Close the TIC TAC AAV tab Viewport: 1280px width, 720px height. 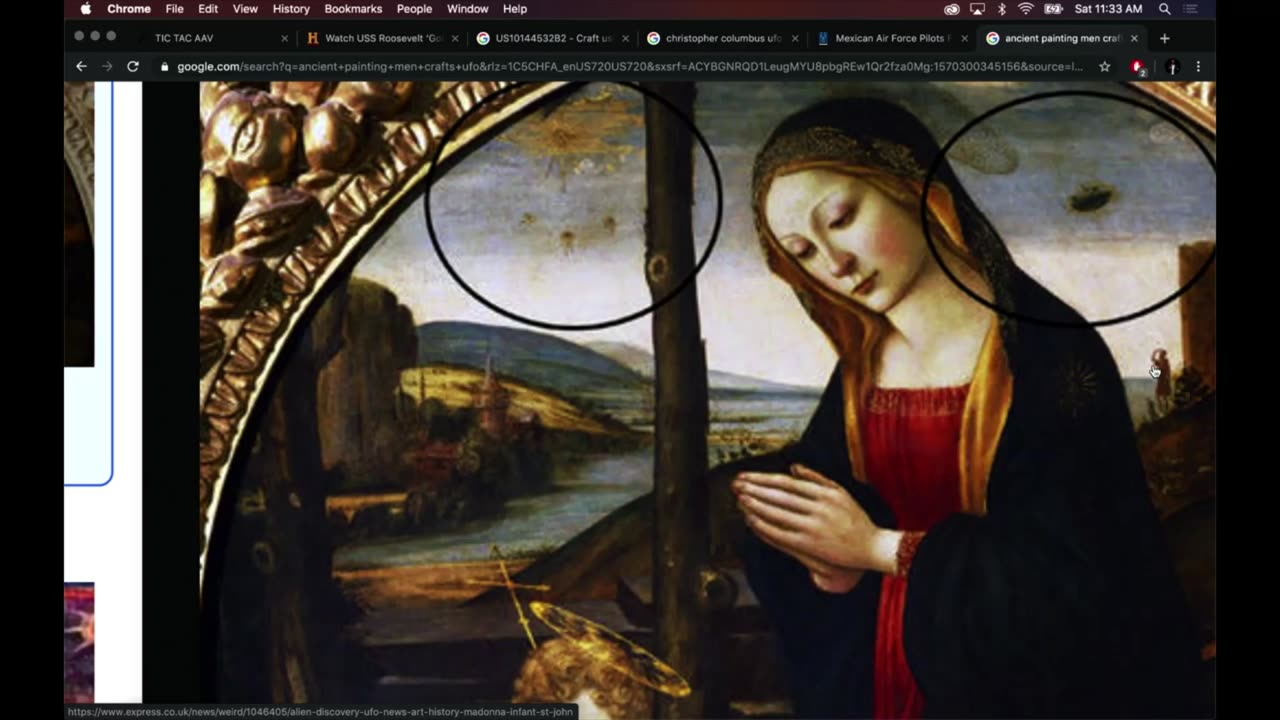tap(284, 38)
